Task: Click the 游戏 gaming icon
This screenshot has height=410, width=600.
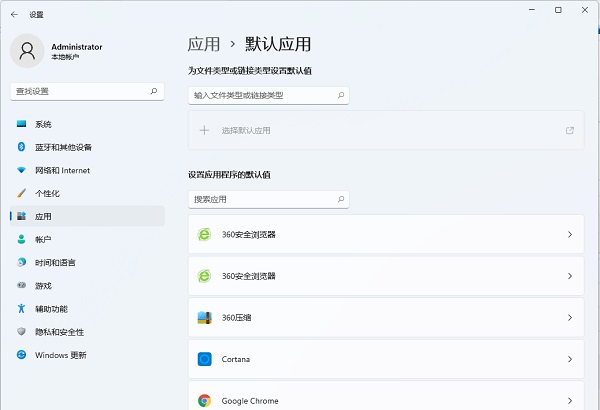Action: [x=21, y=285]
